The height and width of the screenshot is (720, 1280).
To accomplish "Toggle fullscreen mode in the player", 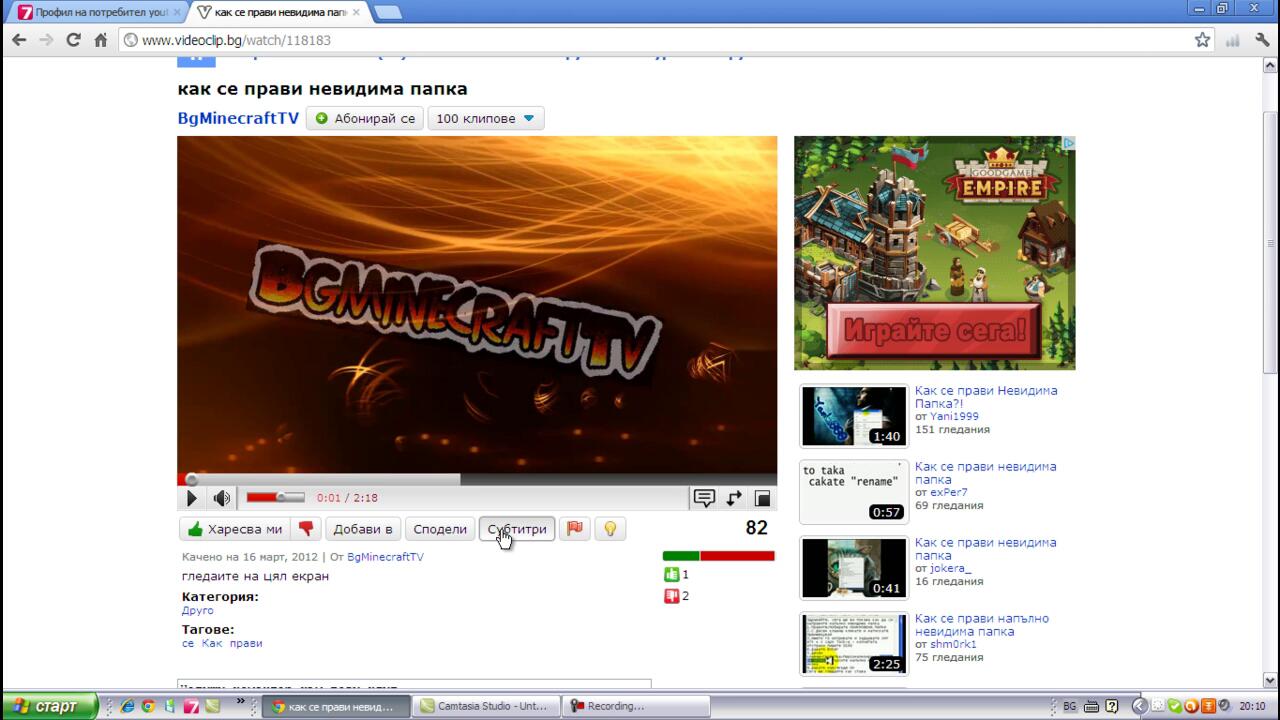I will [x=762, y=498].
